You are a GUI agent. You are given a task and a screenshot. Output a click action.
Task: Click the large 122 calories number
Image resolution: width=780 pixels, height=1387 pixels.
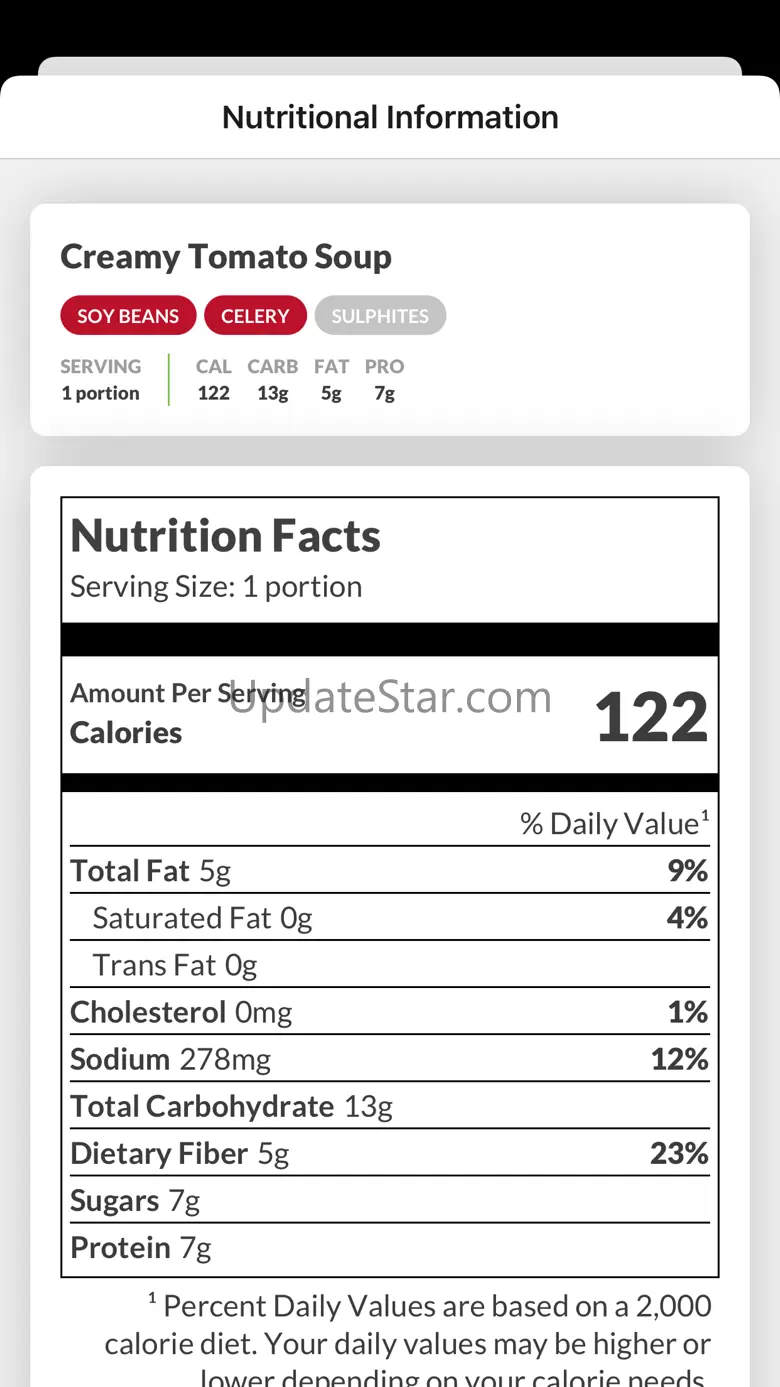(651, 718)
